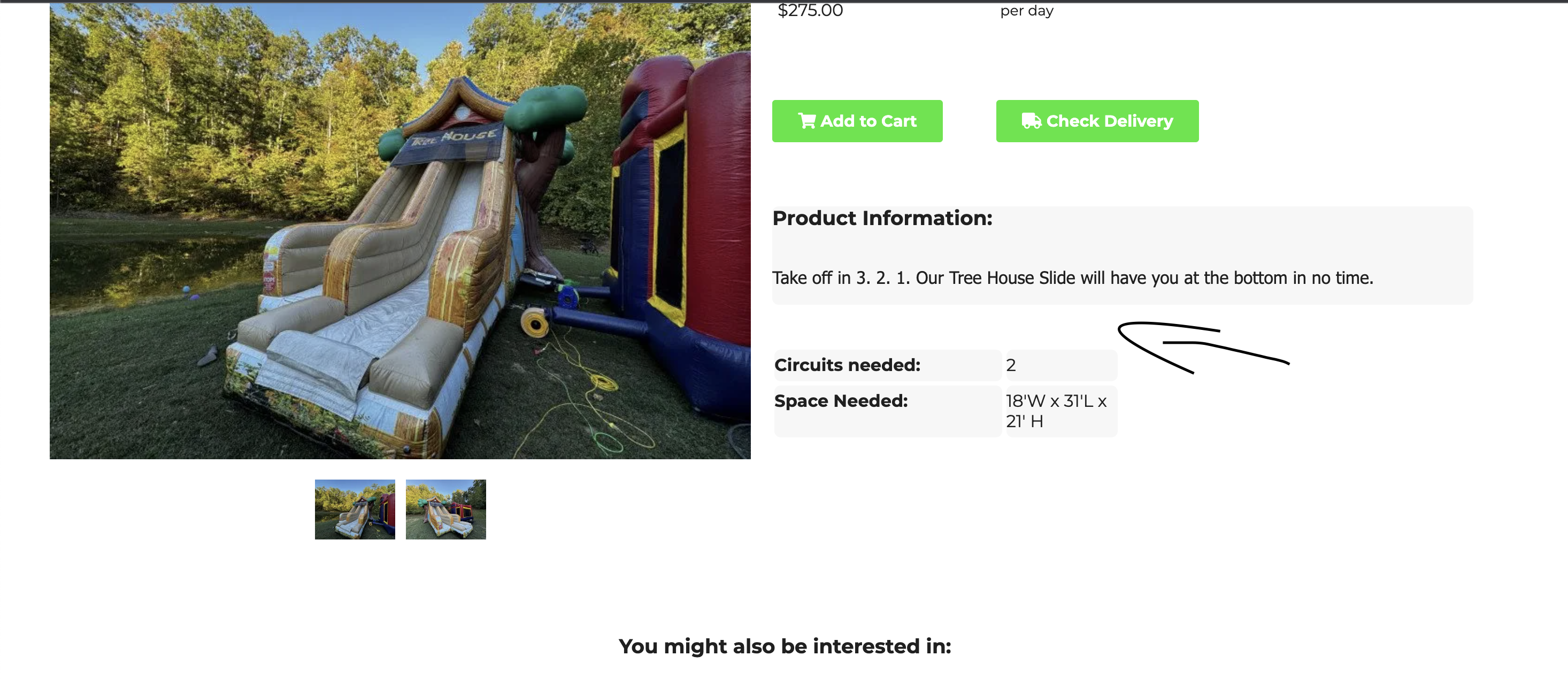Click the Product Information heading
This screenshot has width=1568, height=679.
tap(882, 218)
